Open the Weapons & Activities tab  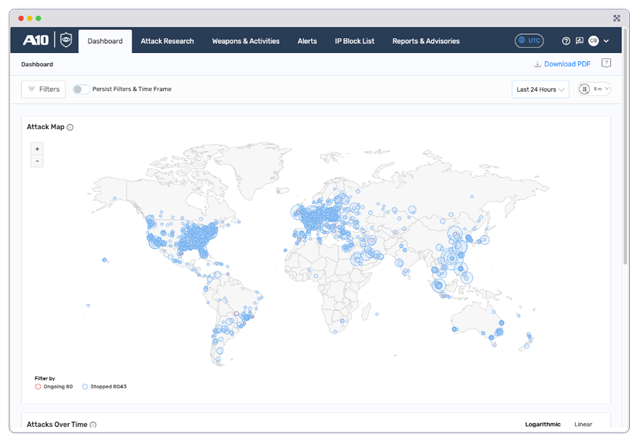pos(247,41)
